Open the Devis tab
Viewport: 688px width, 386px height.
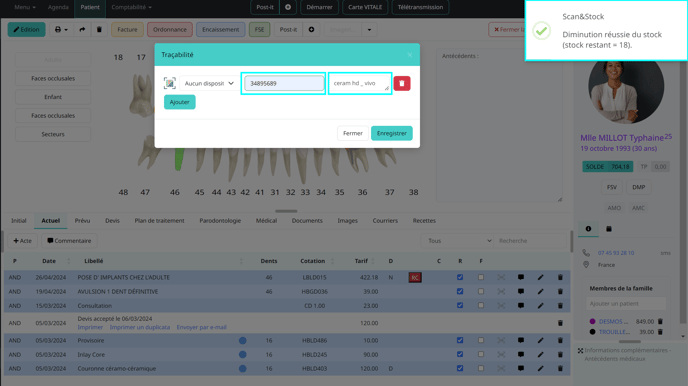[112, 221]
